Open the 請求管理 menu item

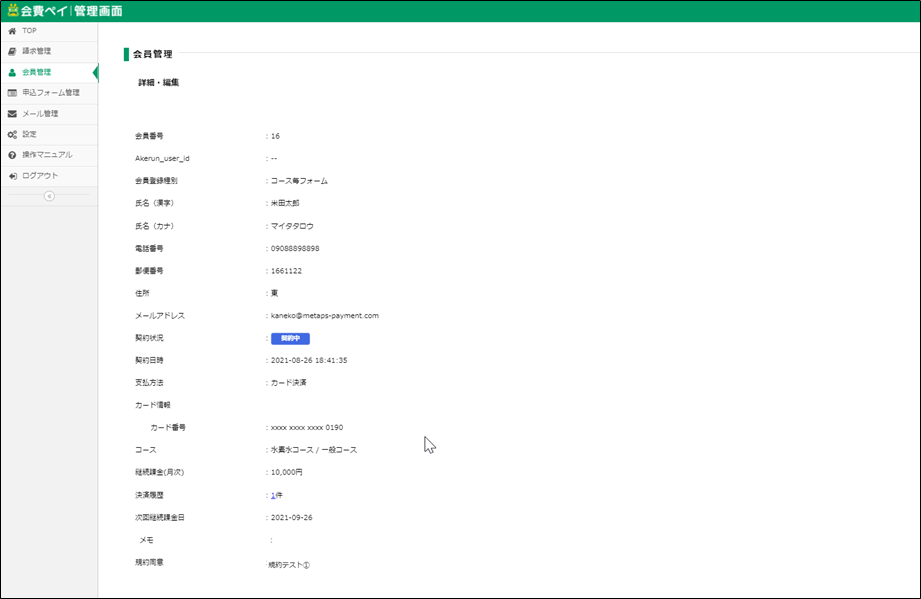[37, 51]
